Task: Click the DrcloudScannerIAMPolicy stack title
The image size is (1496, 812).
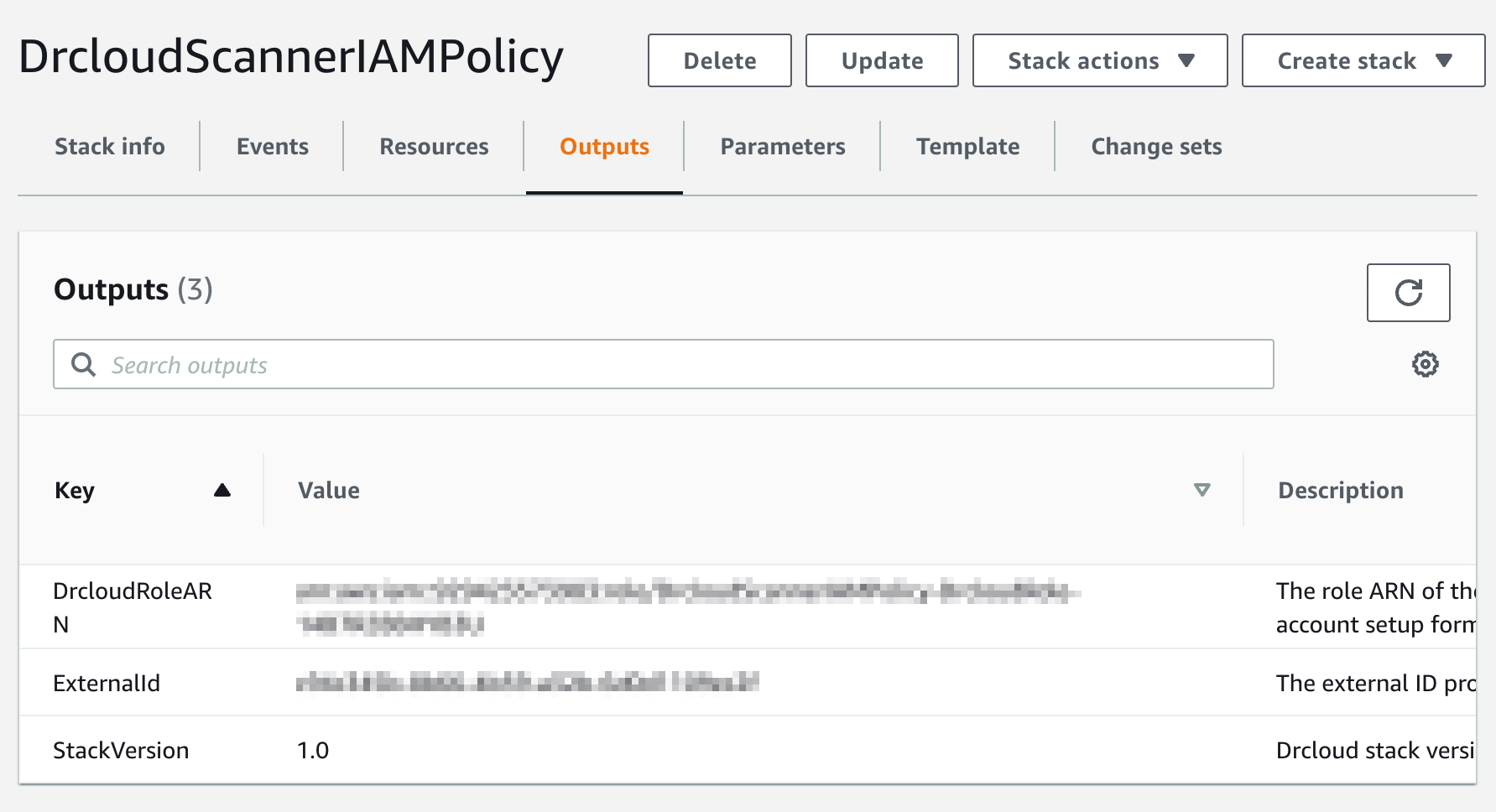Action: pyautogui.click(x=291, y=57)
